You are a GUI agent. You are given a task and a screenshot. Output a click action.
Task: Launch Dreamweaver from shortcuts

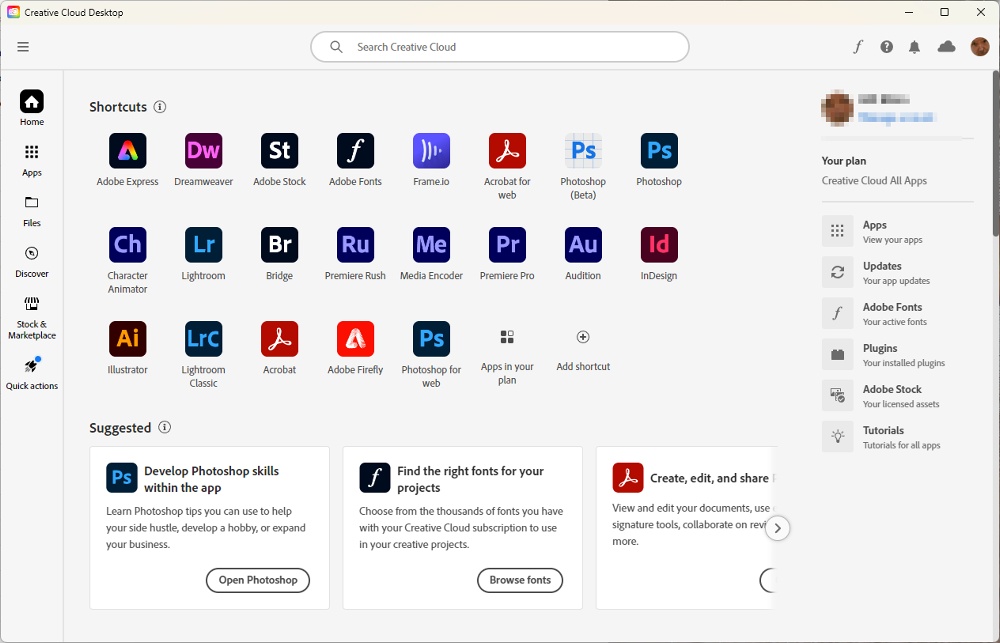tap(203, 151)
